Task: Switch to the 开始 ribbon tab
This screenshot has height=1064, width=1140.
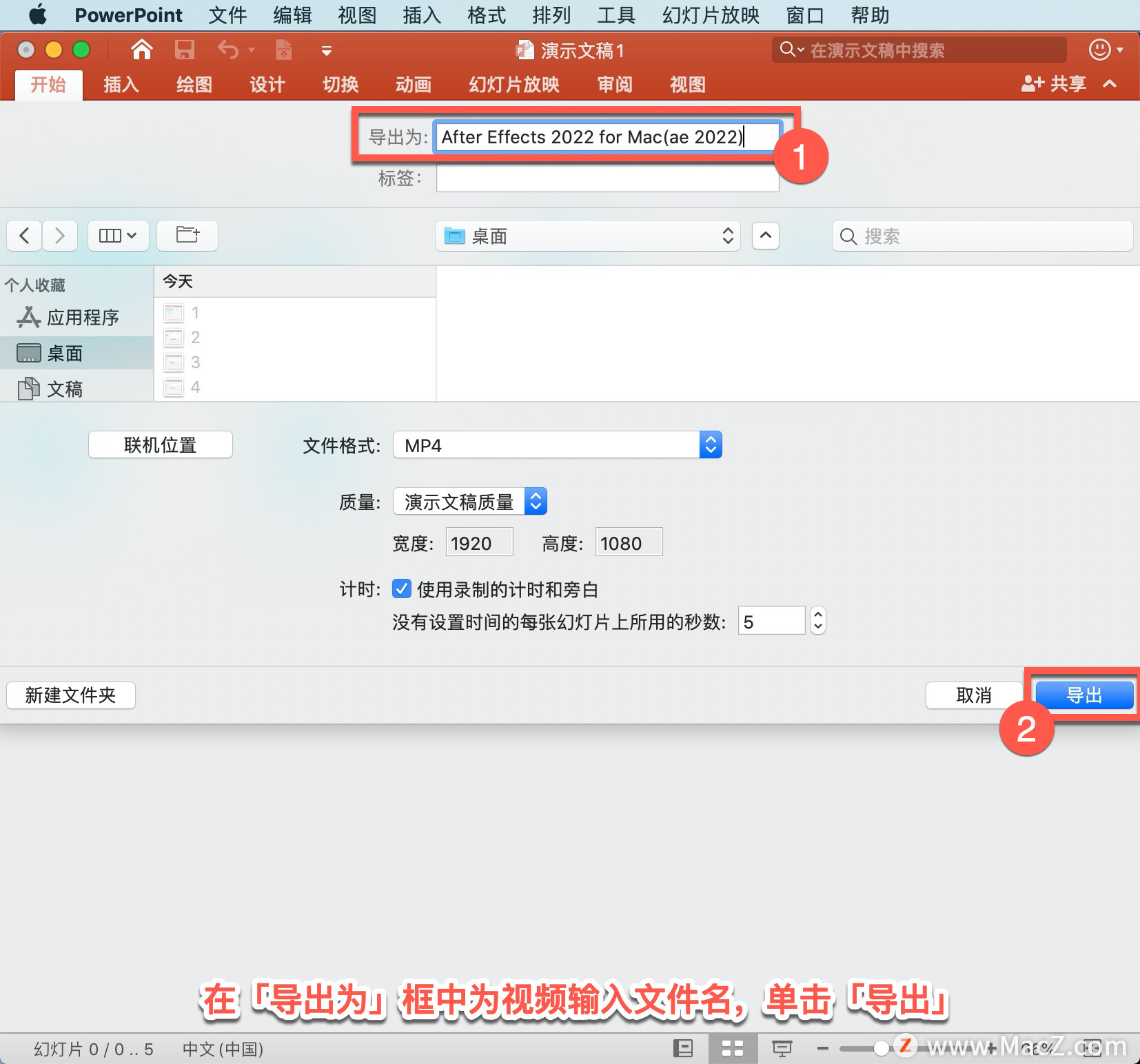Action: (48, 85)
